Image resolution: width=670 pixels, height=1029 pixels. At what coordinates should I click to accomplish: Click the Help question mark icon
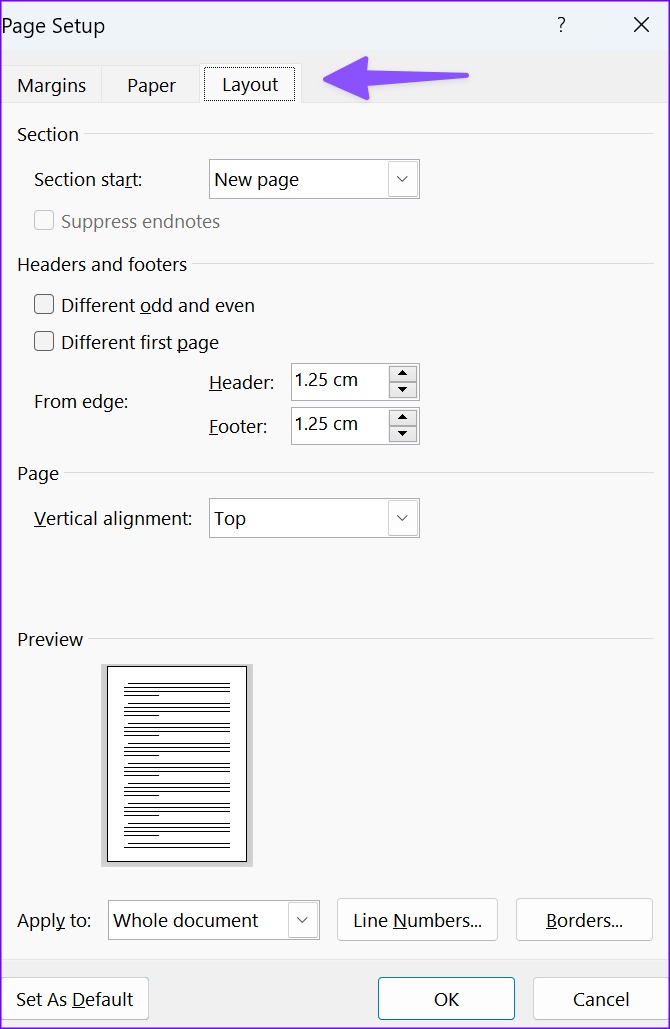coord(561,25)
